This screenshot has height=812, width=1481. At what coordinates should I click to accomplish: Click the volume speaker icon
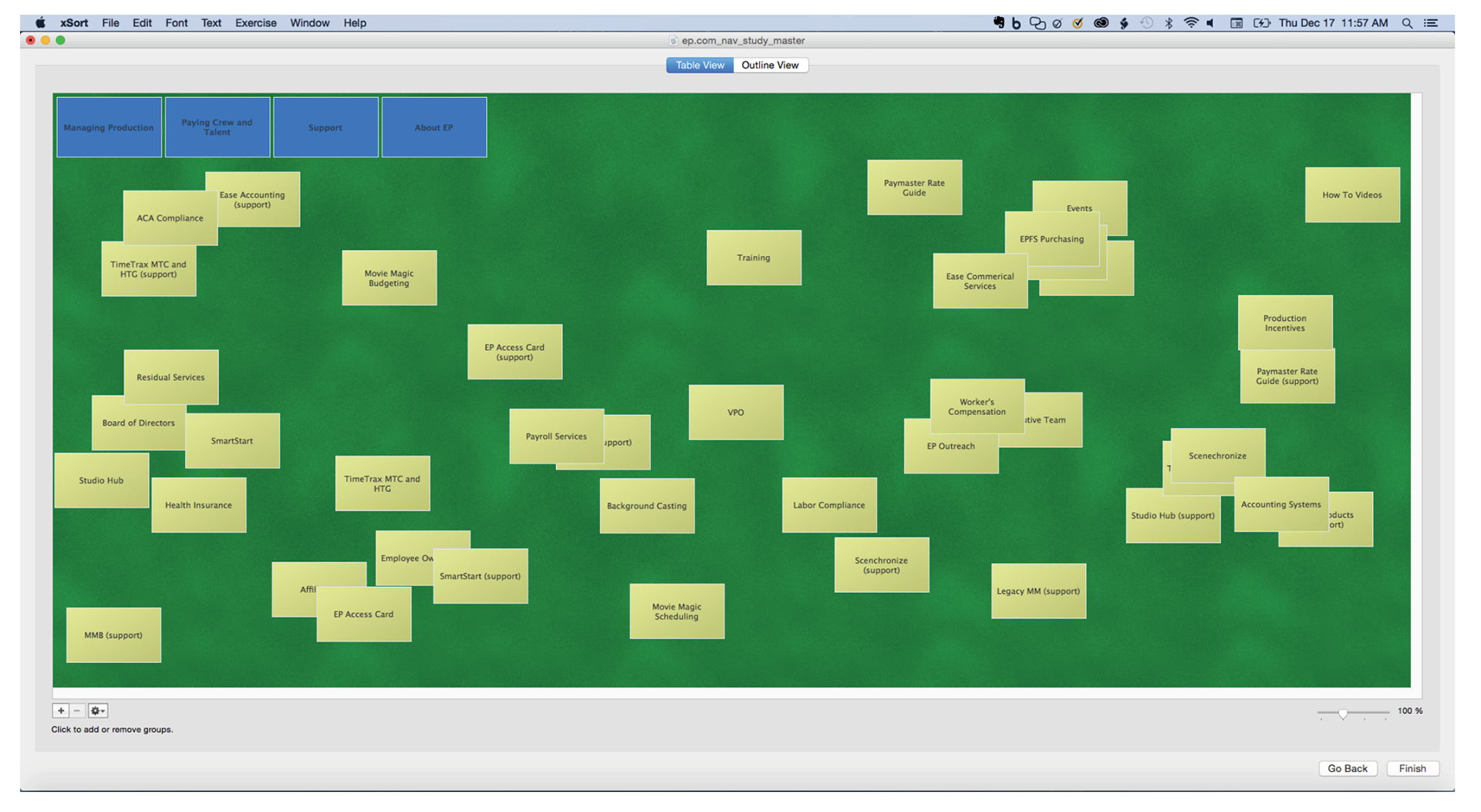pyautogui.click(x=1212, y=23)
